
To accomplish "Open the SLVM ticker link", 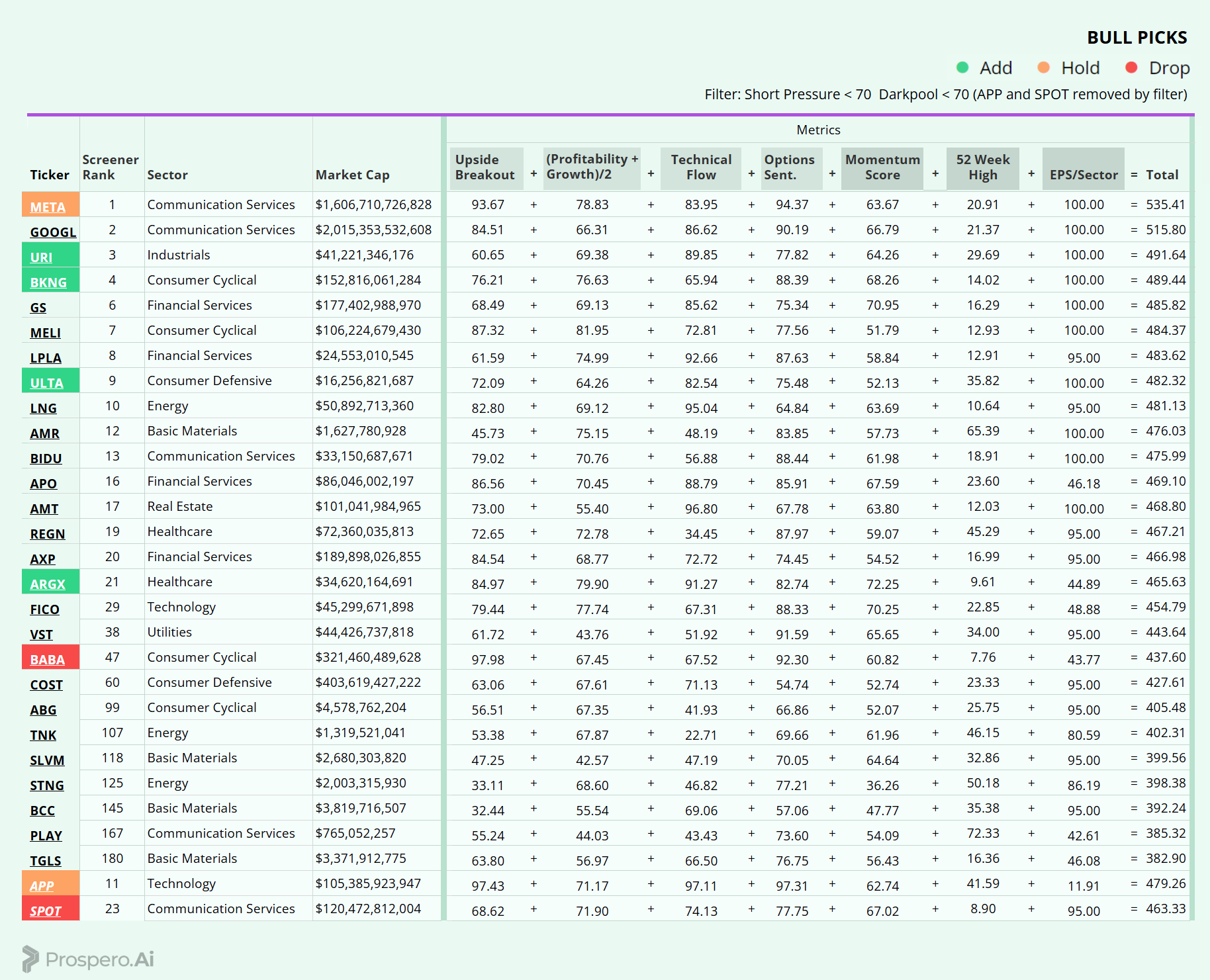I will 47,760.
